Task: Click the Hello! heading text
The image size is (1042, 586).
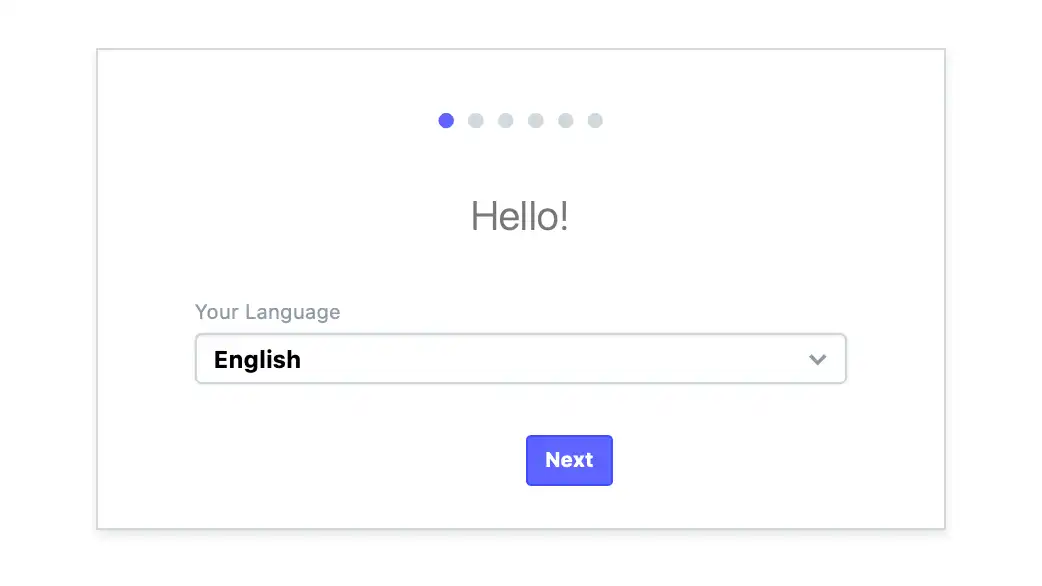Action: pos(520,217)
